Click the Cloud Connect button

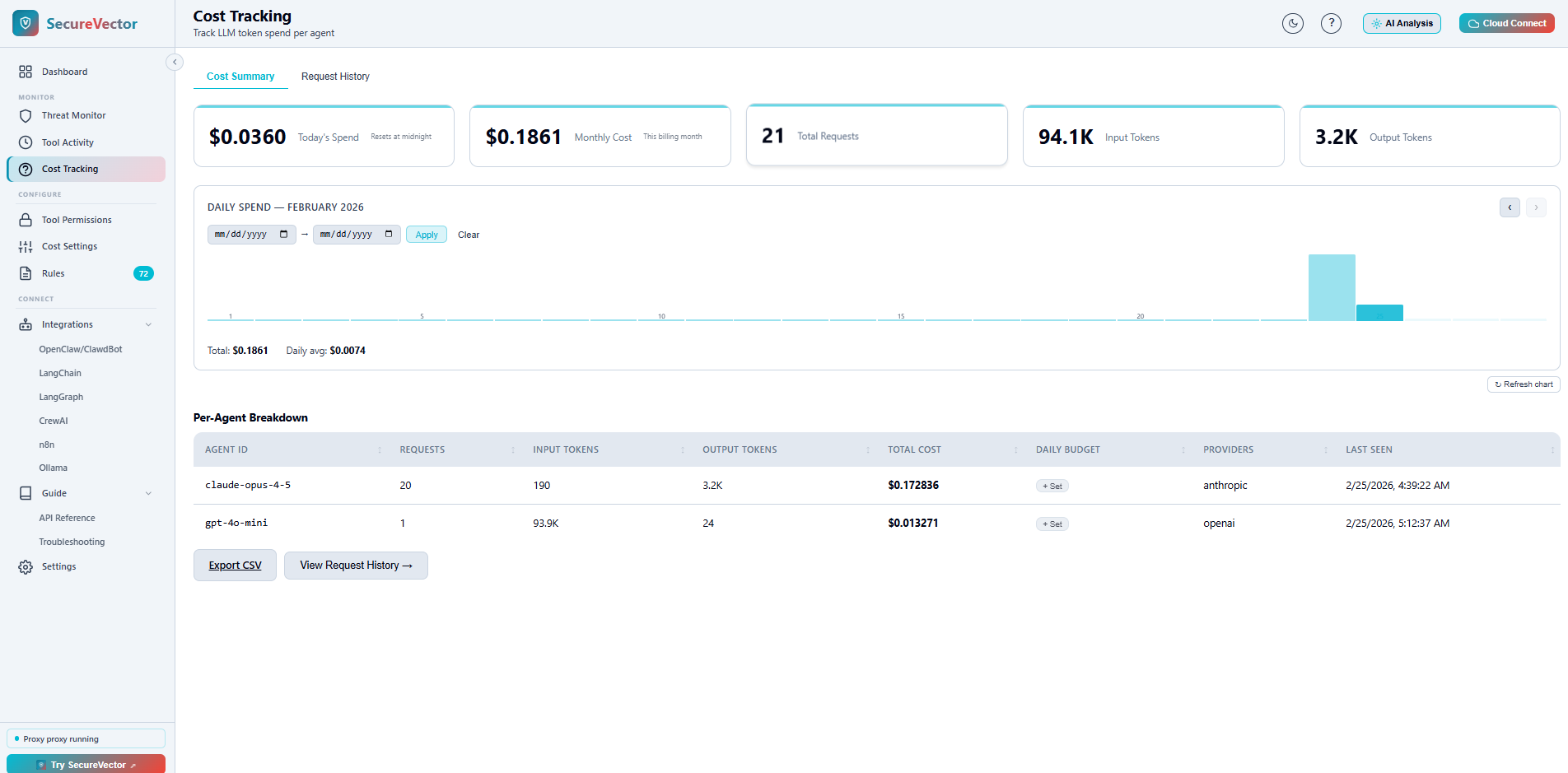[x=1506, y=23]
